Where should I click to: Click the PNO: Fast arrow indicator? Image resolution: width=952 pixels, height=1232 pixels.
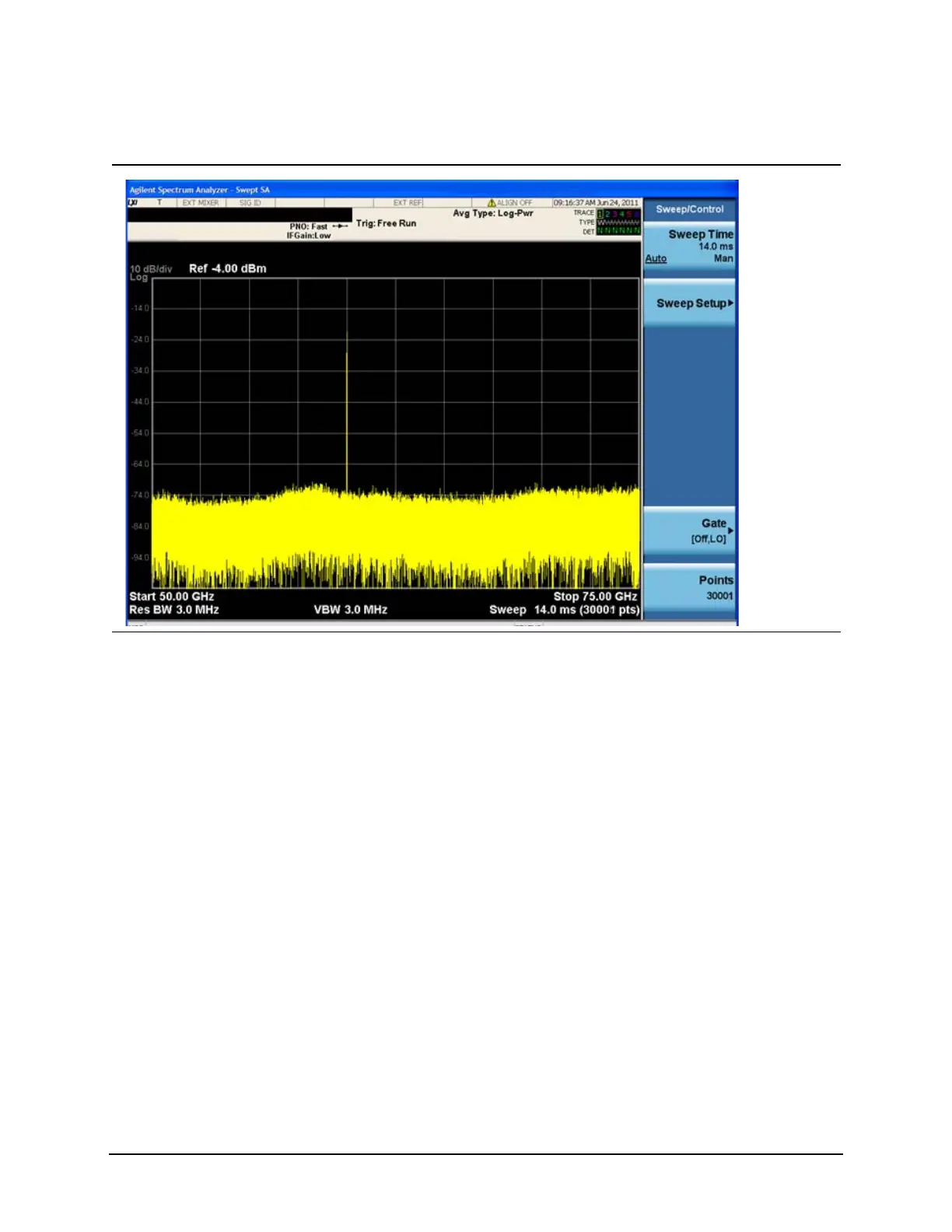340,226
